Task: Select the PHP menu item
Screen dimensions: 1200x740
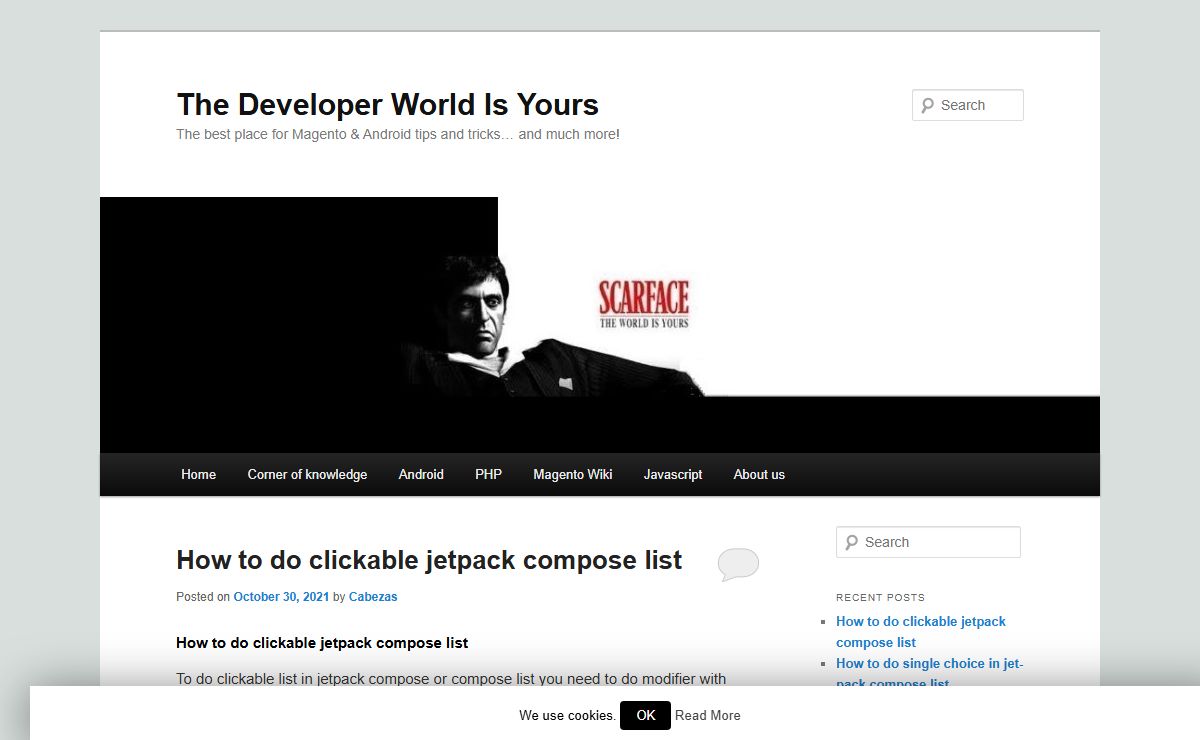Action: coord(488,474)
